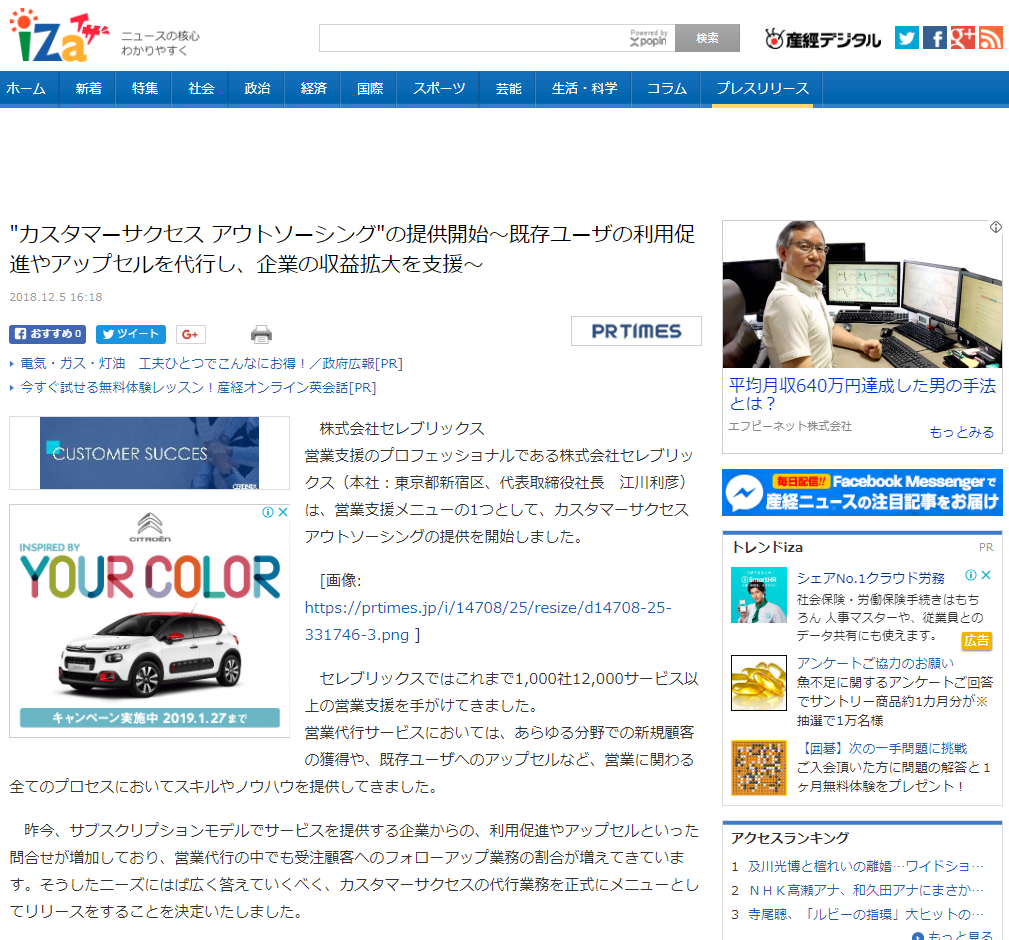The height and width of the screenshot is (940, 1009).
Task: Open the 社会 navigation tab
Action: pos(201,88)
